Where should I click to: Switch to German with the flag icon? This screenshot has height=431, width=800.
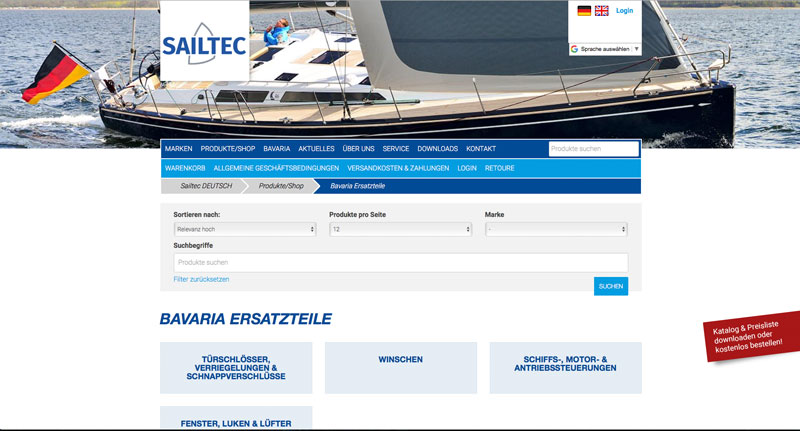pos(584,11)
